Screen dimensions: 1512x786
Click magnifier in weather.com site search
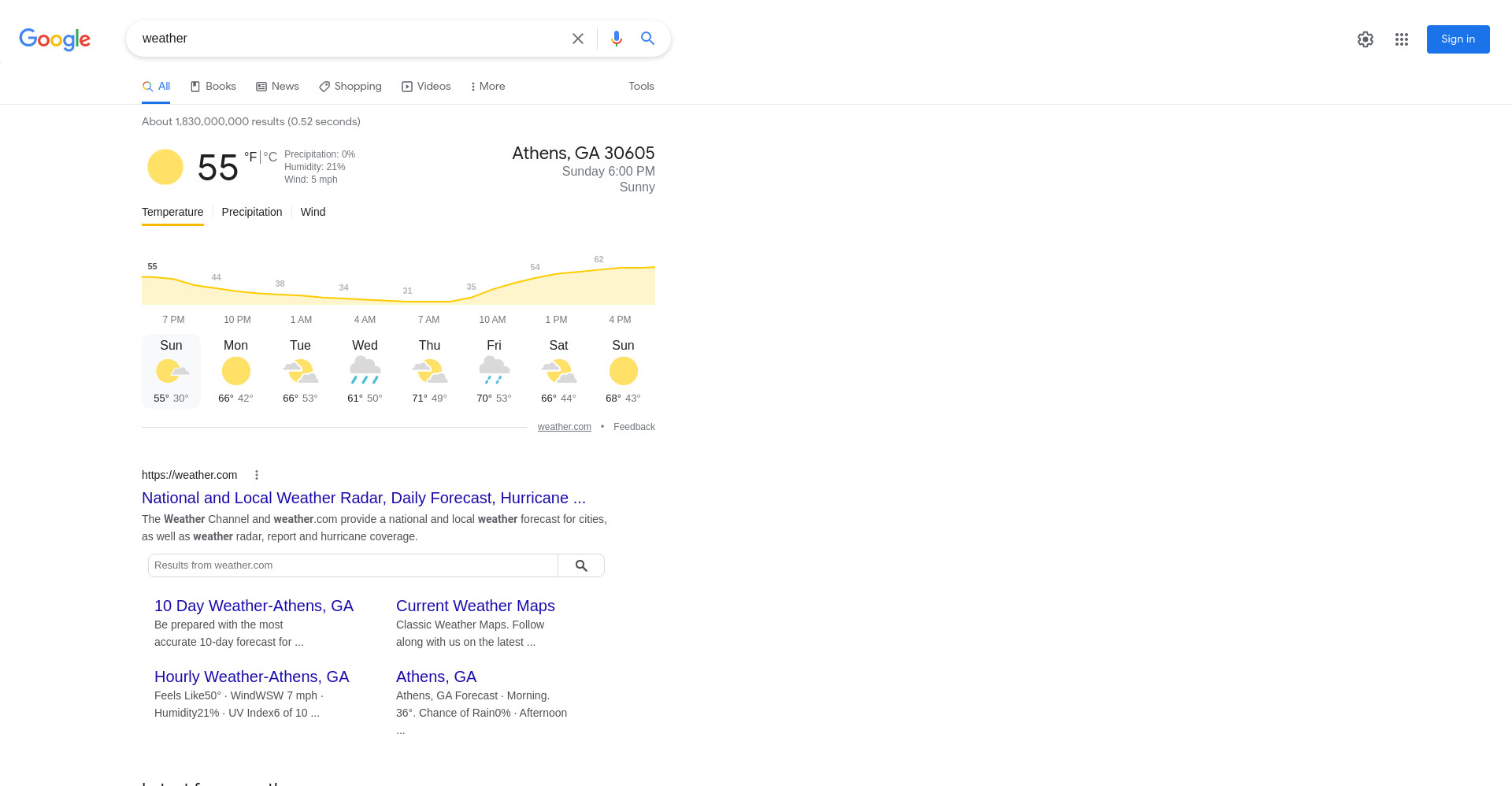[x=581, y=565]
